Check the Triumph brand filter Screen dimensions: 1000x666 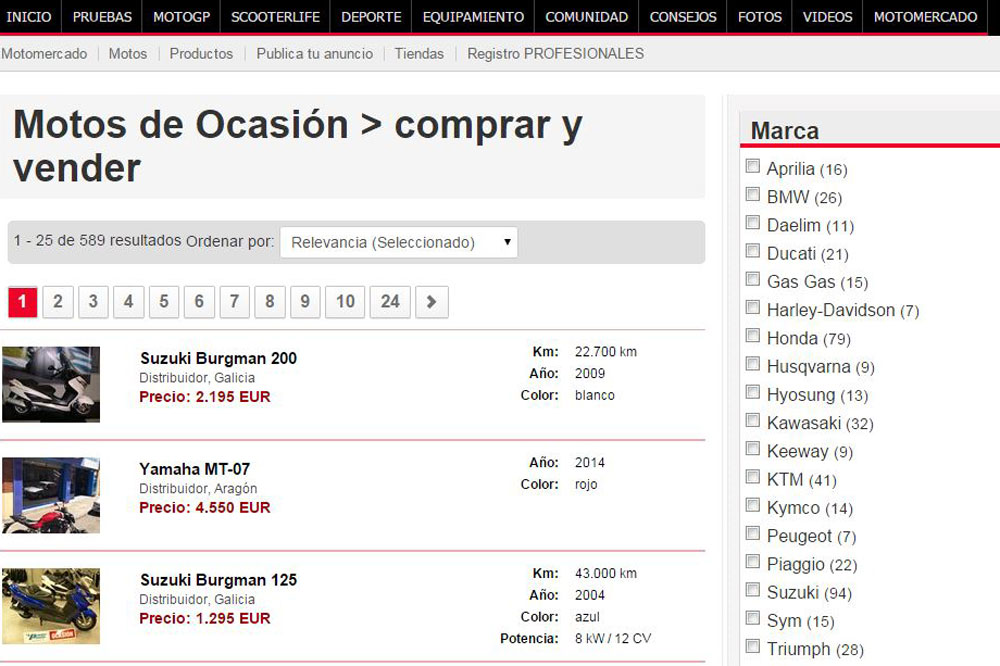[x=753, y=646]
